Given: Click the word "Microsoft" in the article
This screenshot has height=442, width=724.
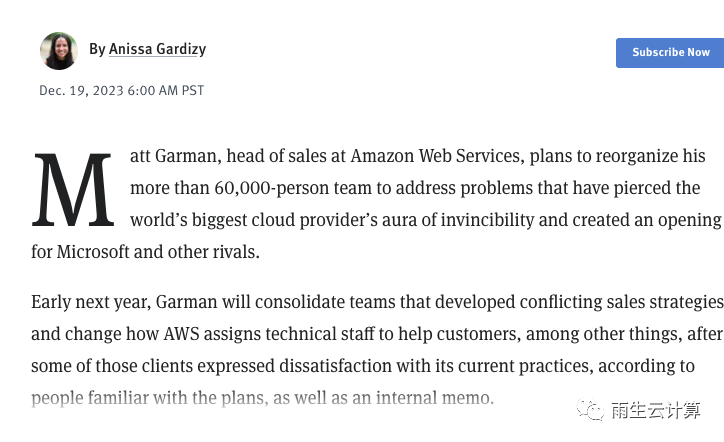Looking at the screenshot, I should [94, 252].
